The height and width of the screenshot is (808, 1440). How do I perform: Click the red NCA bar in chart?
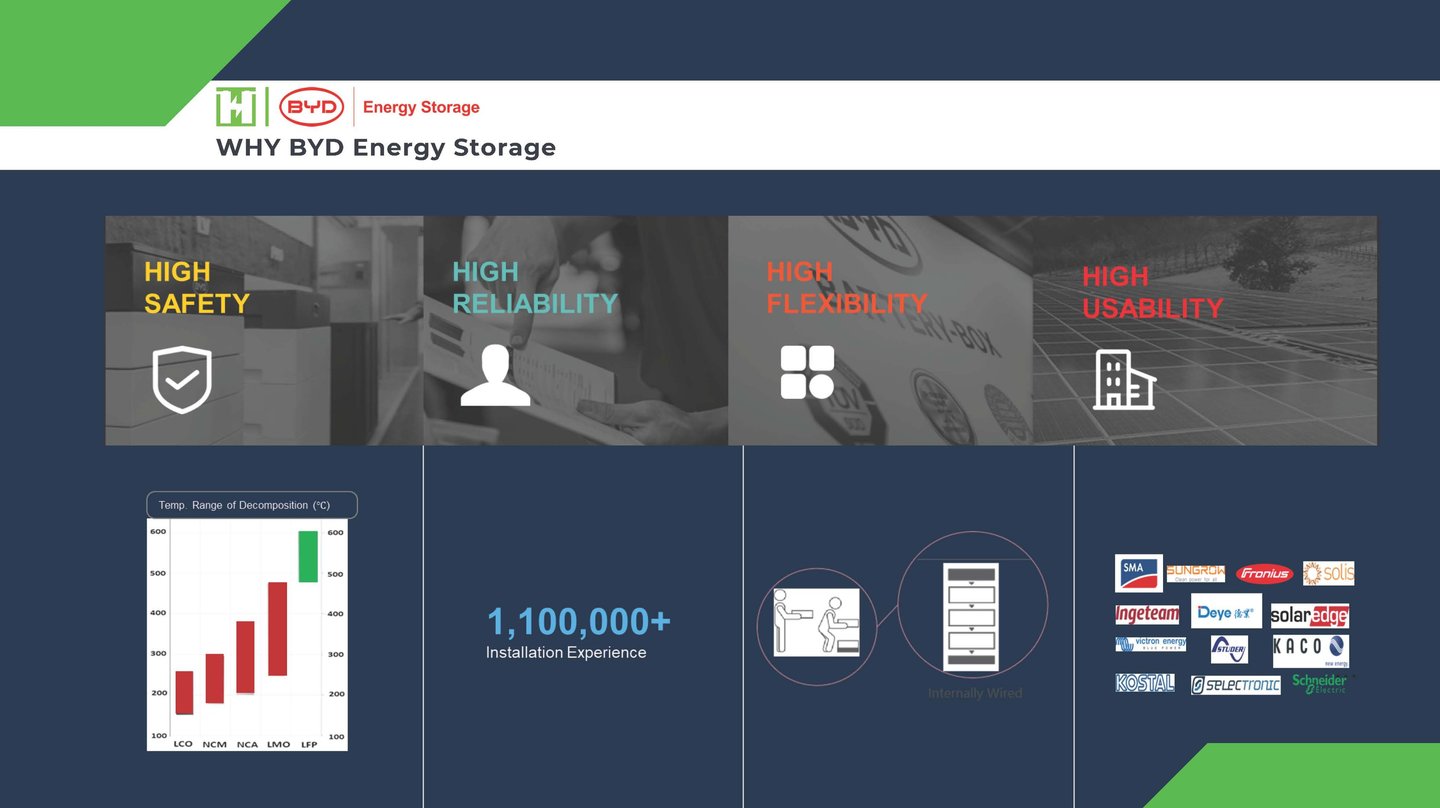point(245,657)
